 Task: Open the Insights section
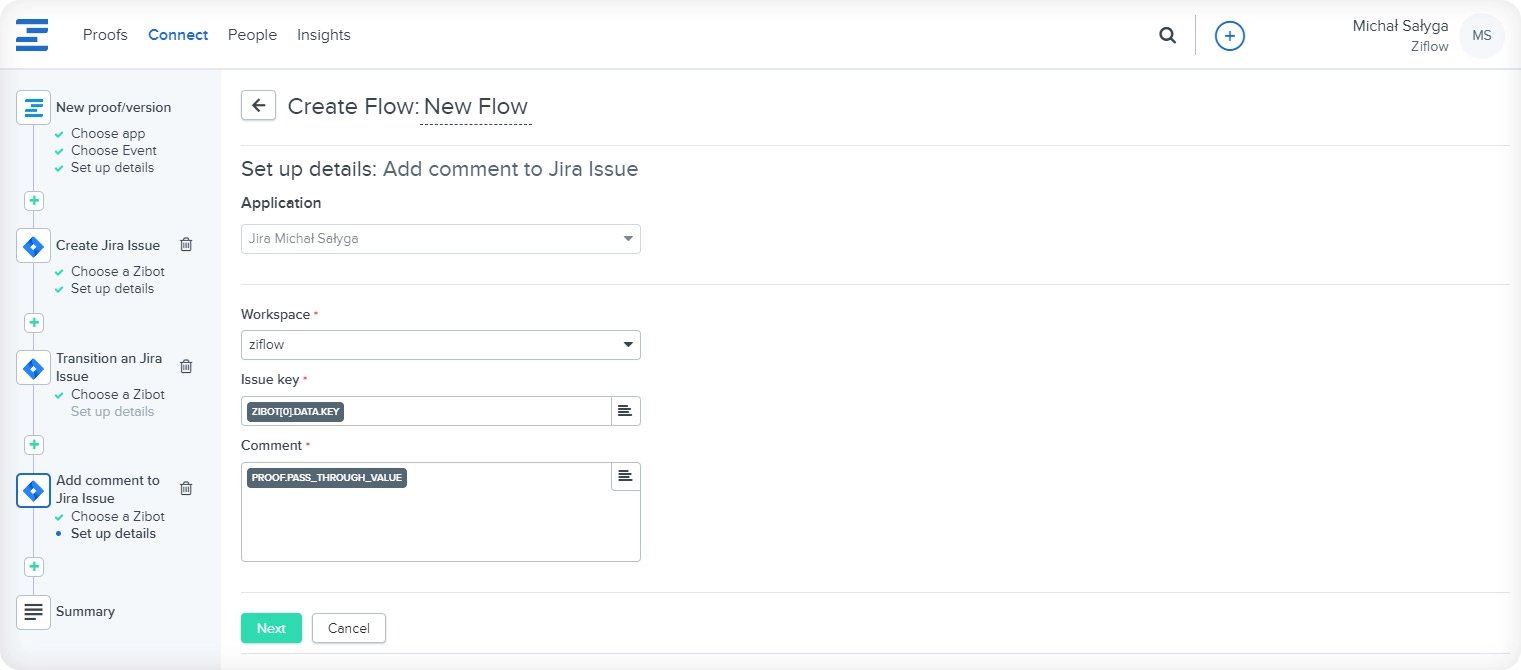[x=323, y=35]
